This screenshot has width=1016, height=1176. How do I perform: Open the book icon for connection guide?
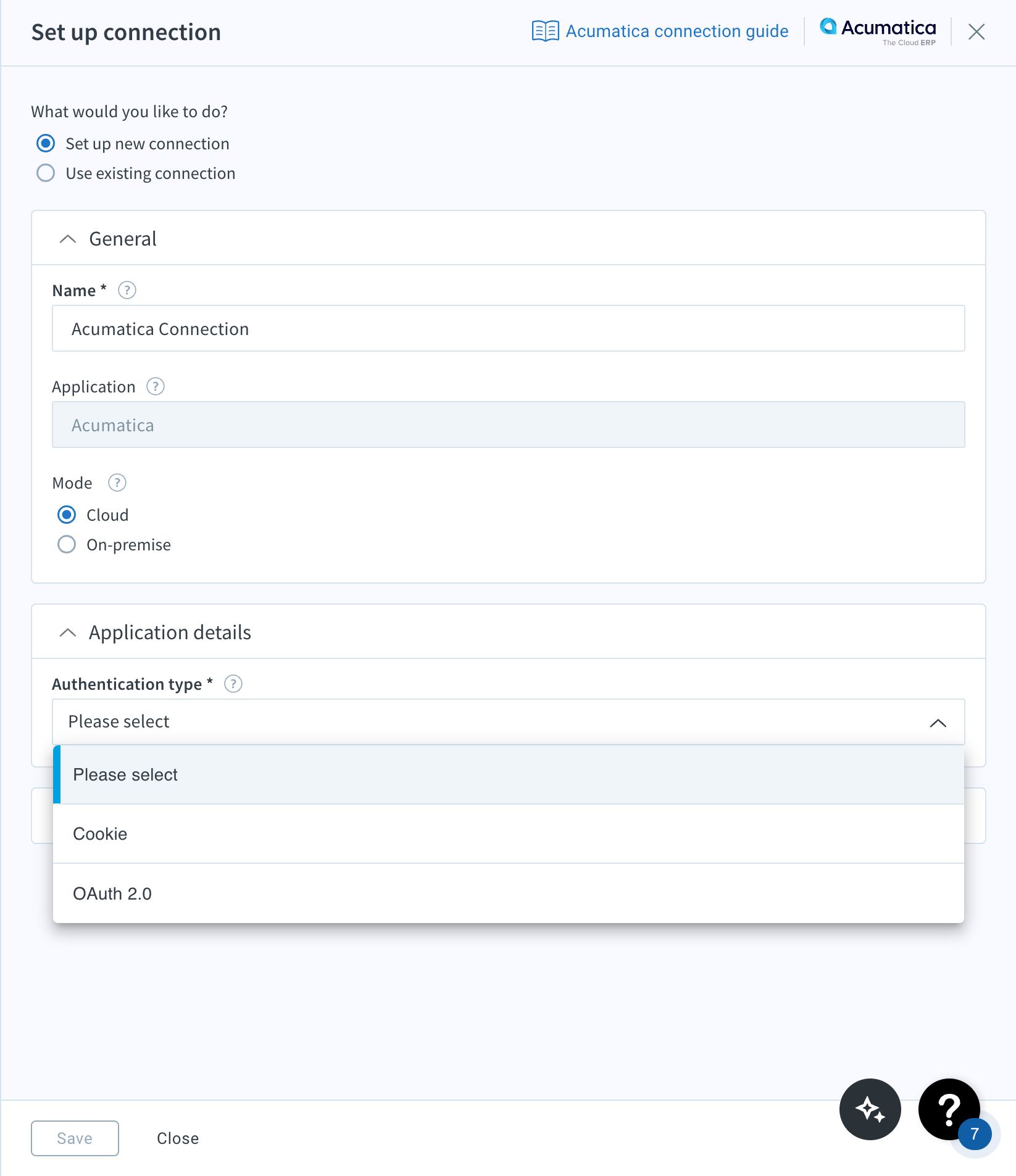click(545, 31)
